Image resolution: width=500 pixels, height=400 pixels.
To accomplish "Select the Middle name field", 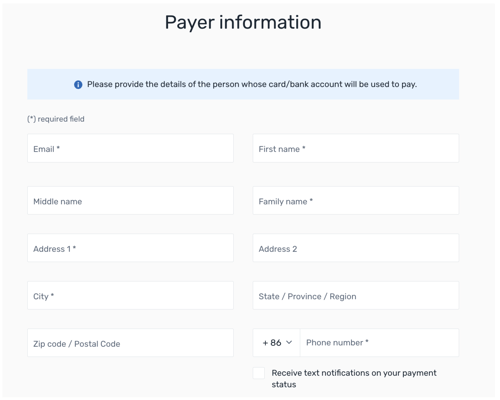I will [x=130, y=201].
